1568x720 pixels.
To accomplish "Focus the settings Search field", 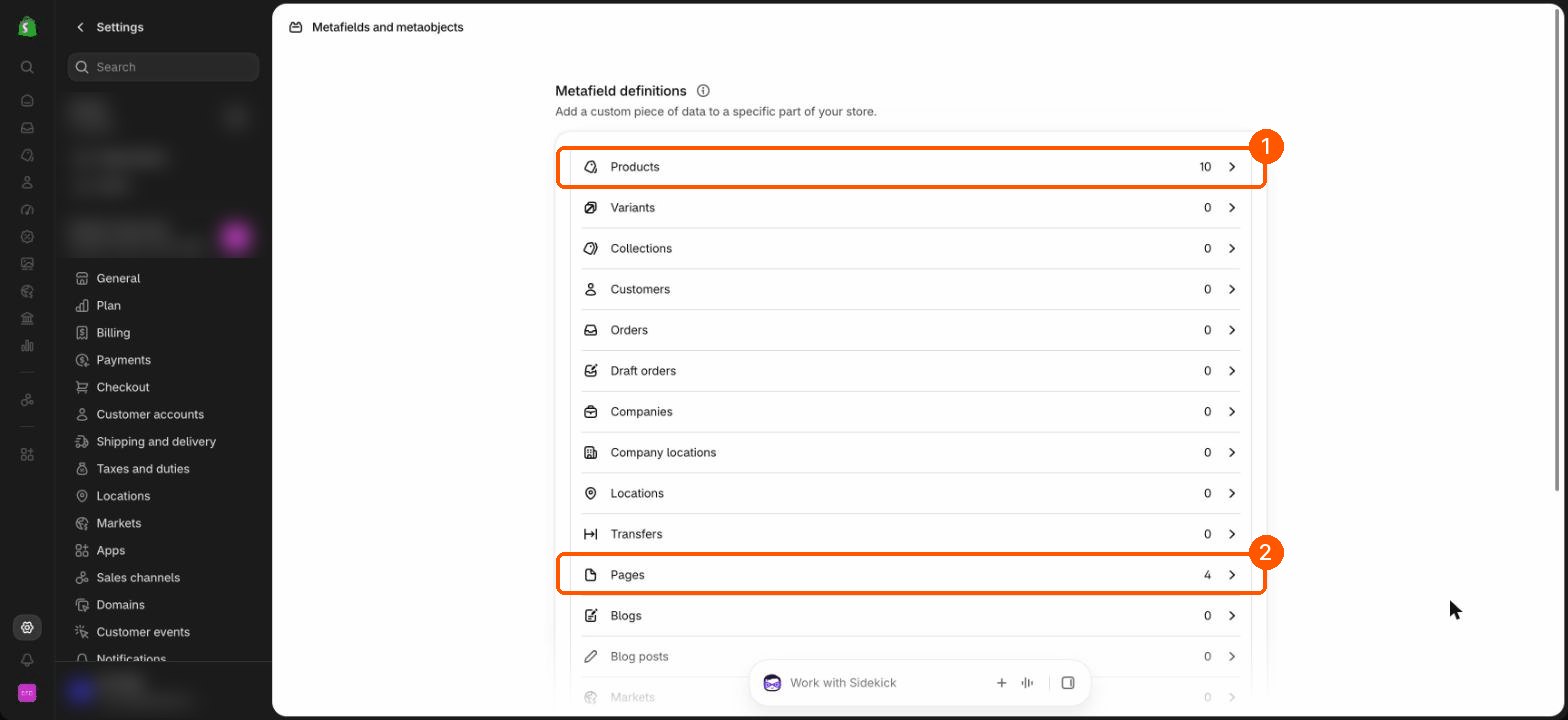I will (164, 67).
